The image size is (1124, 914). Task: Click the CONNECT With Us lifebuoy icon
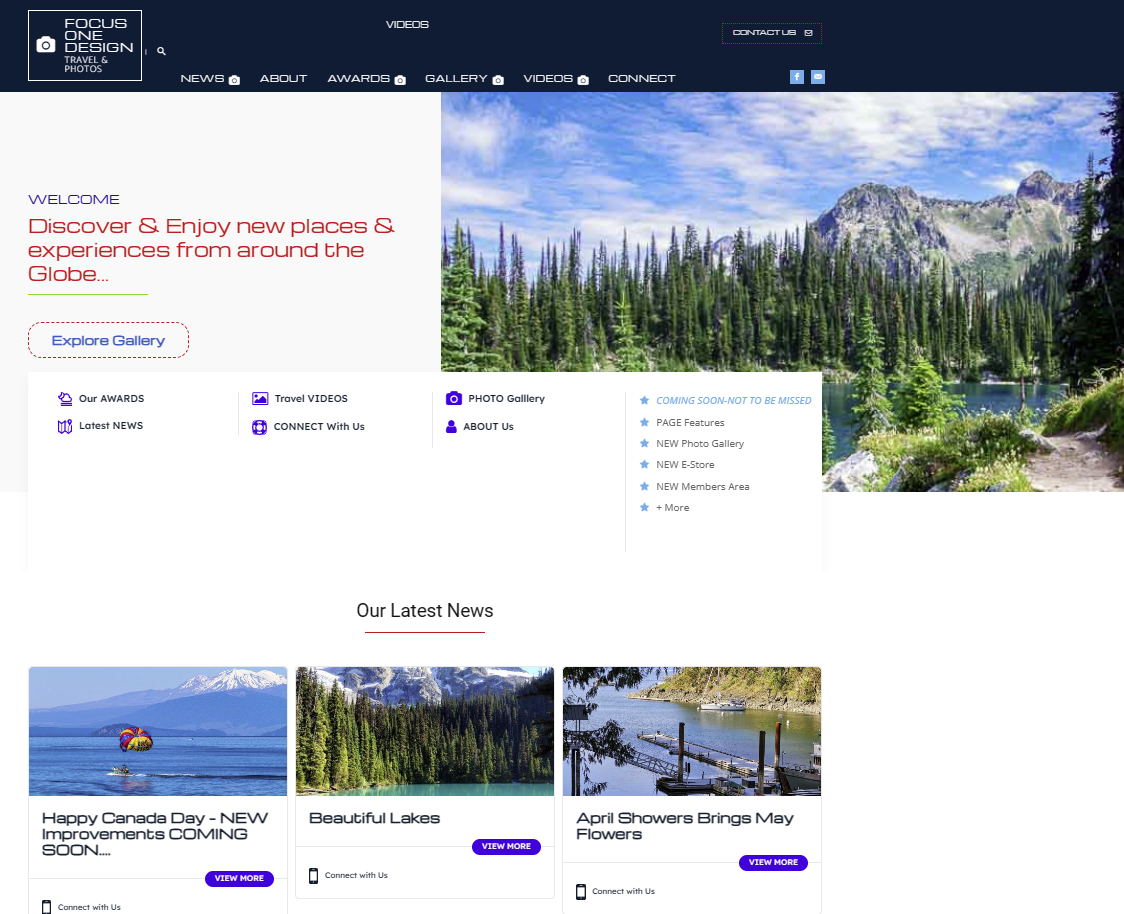click(260, 427)
